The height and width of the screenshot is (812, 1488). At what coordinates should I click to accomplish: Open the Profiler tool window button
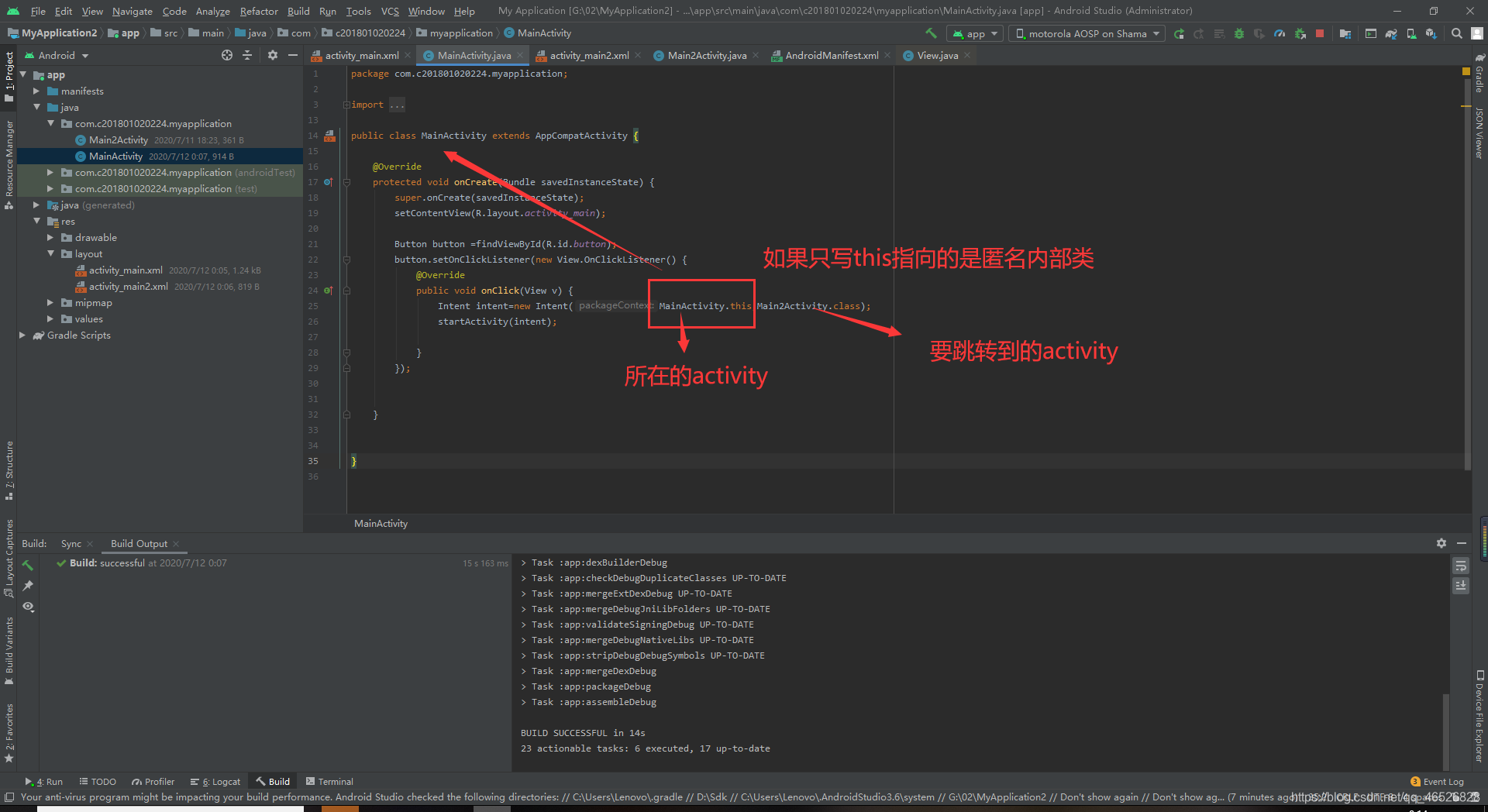click(x=153, y=782)
